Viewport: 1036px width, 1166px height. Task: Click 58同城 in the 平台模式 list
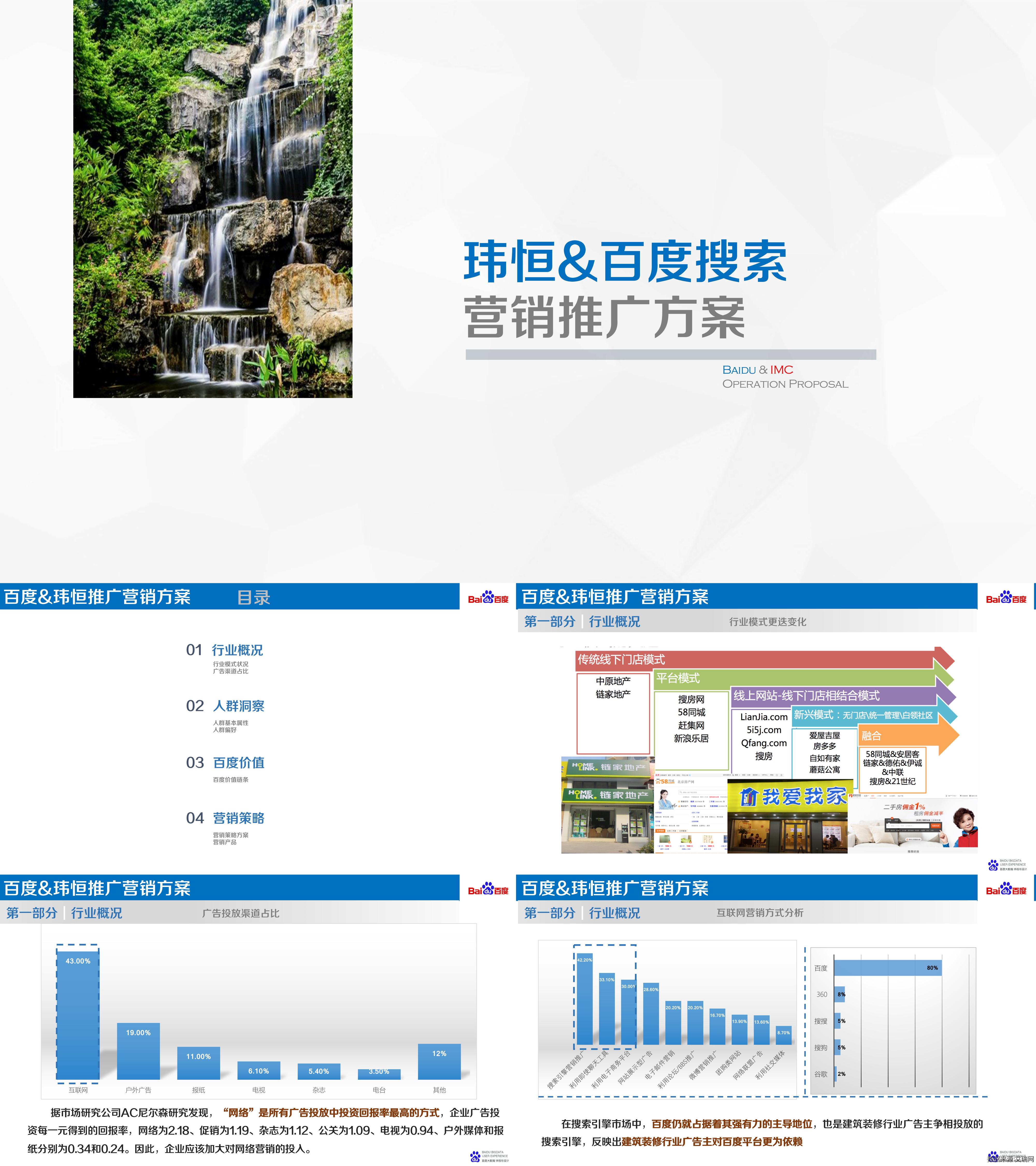pos(691,712)
